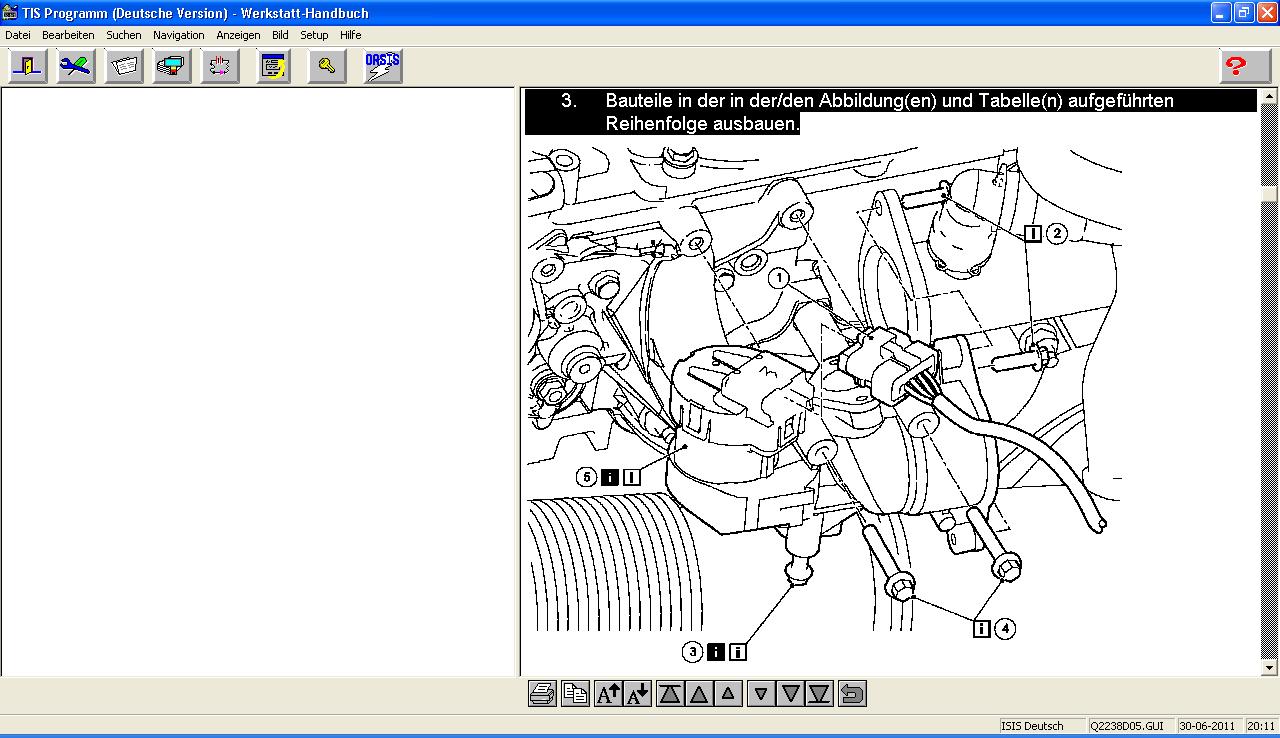This screenshot has width=1280, height=738.
Task: Jump to document top with barred up-triangle
Action: pos(670,693)
